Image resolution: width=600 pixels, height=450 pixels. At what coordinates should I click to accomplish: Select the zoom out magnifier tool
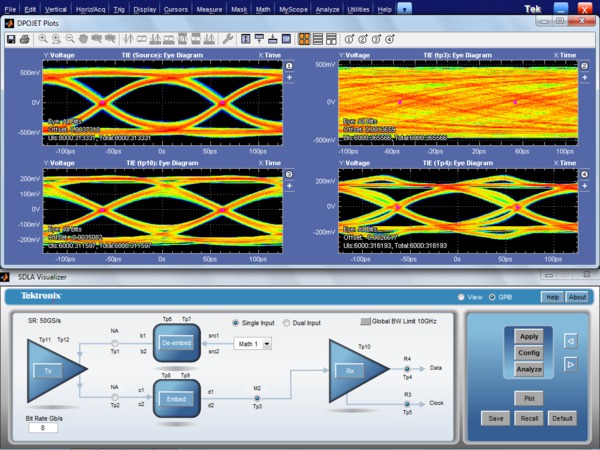pyautogui.click(x=70, y=39)
